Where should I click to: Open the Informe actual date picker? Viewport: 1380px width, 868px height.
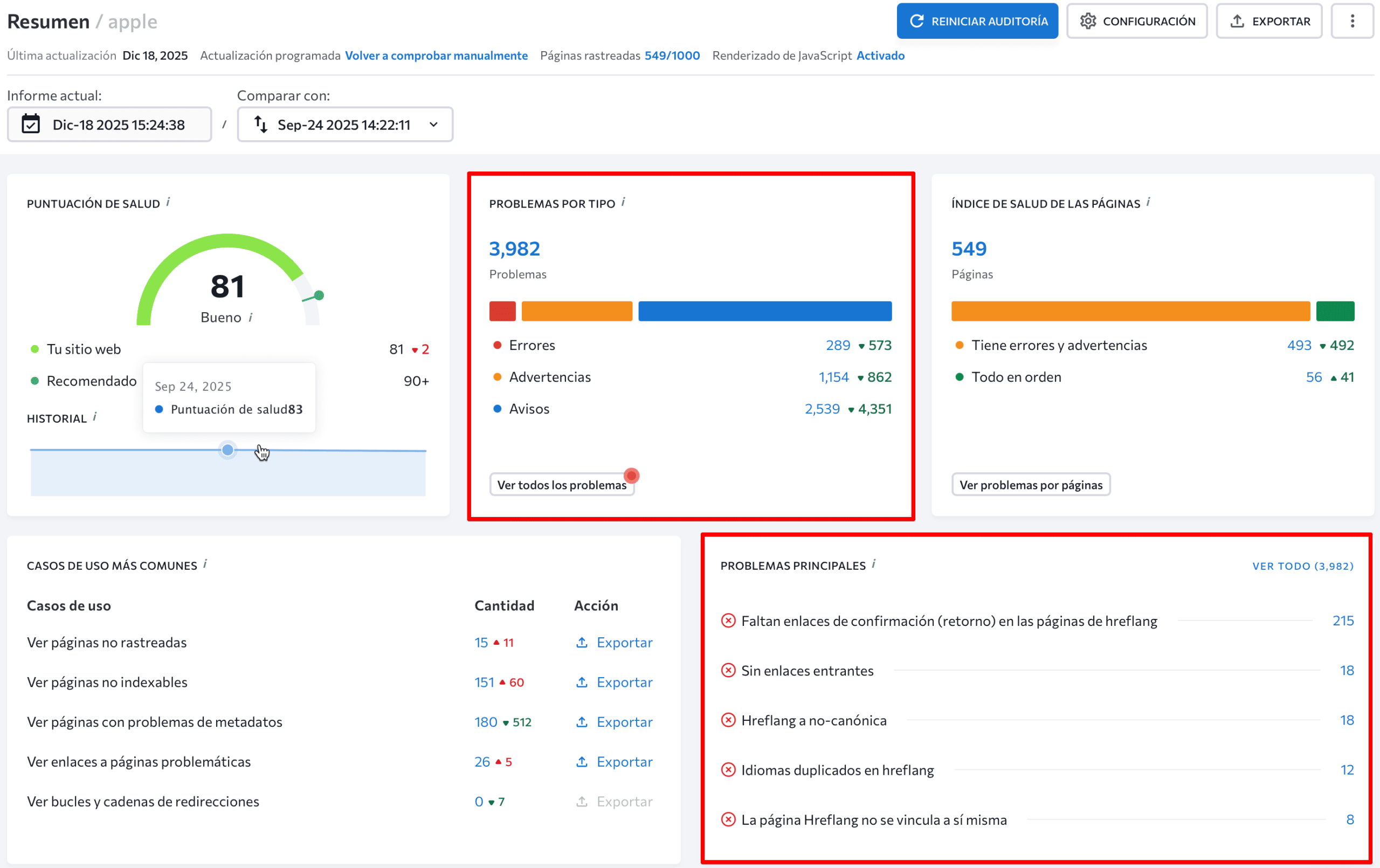[x=109, y=125]
